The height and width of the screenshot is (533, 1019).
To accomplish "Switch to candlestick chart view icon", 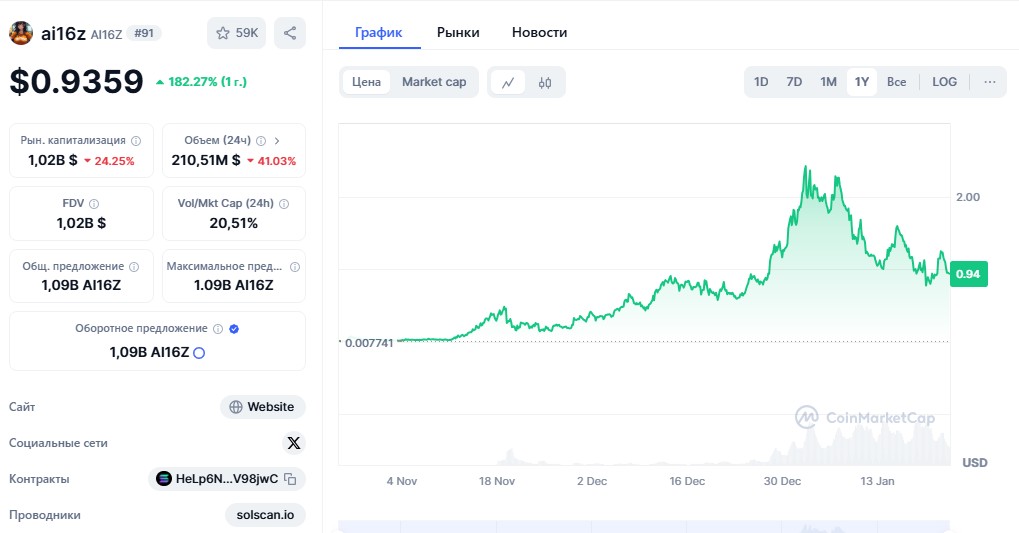I will (x=545, y=82).
